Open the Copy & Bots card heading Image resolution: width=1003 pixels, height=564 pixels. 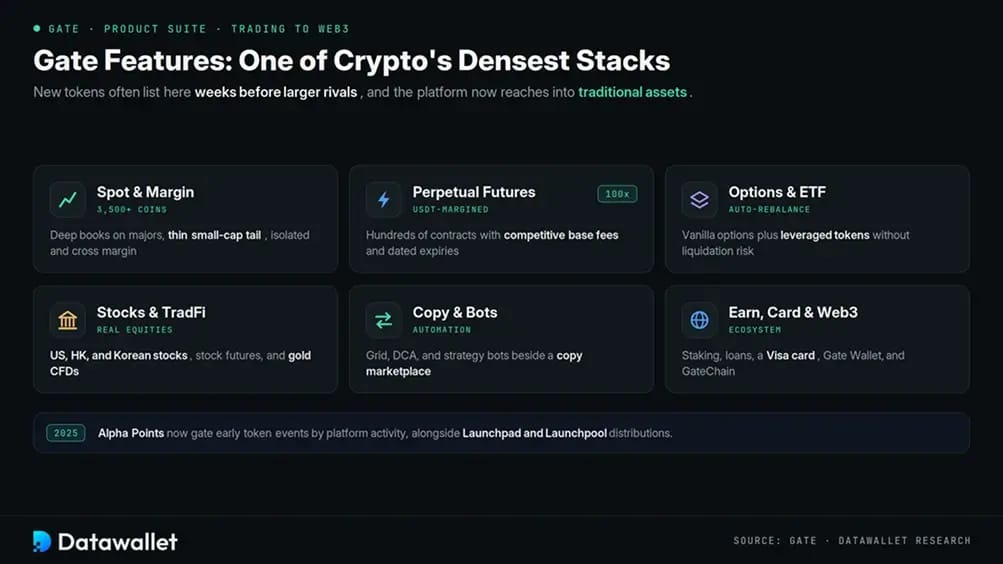pyautogui.click(x=455, y=312)
